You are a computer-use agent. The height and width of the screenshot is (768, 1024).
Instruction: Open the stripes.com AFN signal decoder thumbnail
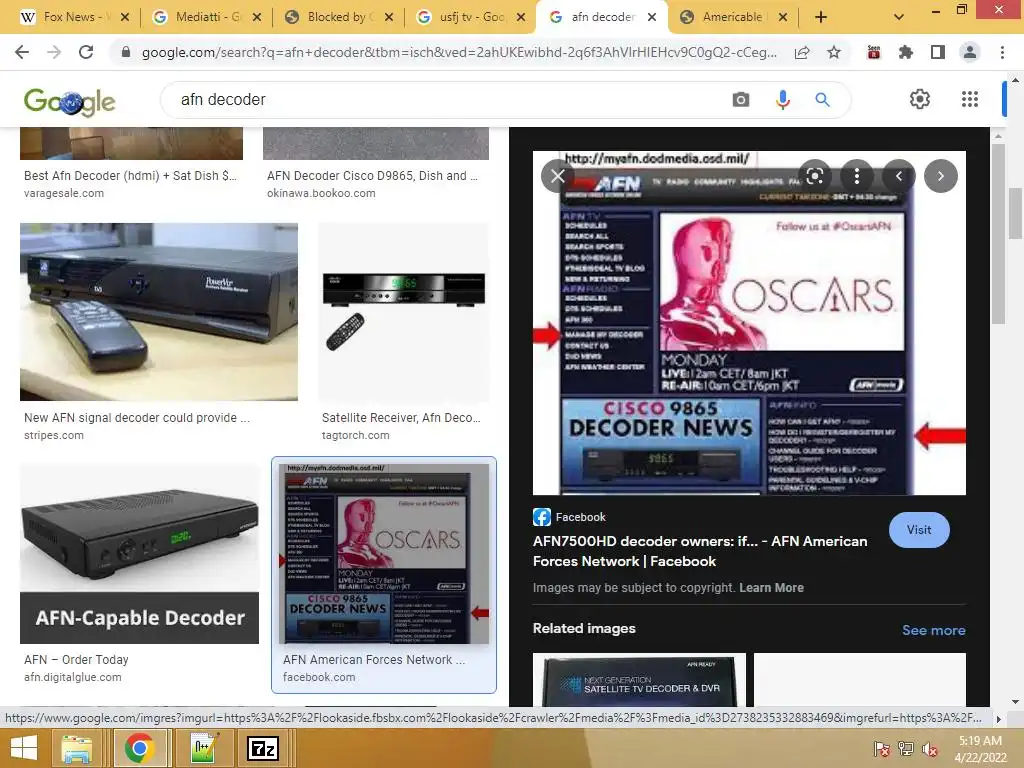coord(159,312)
